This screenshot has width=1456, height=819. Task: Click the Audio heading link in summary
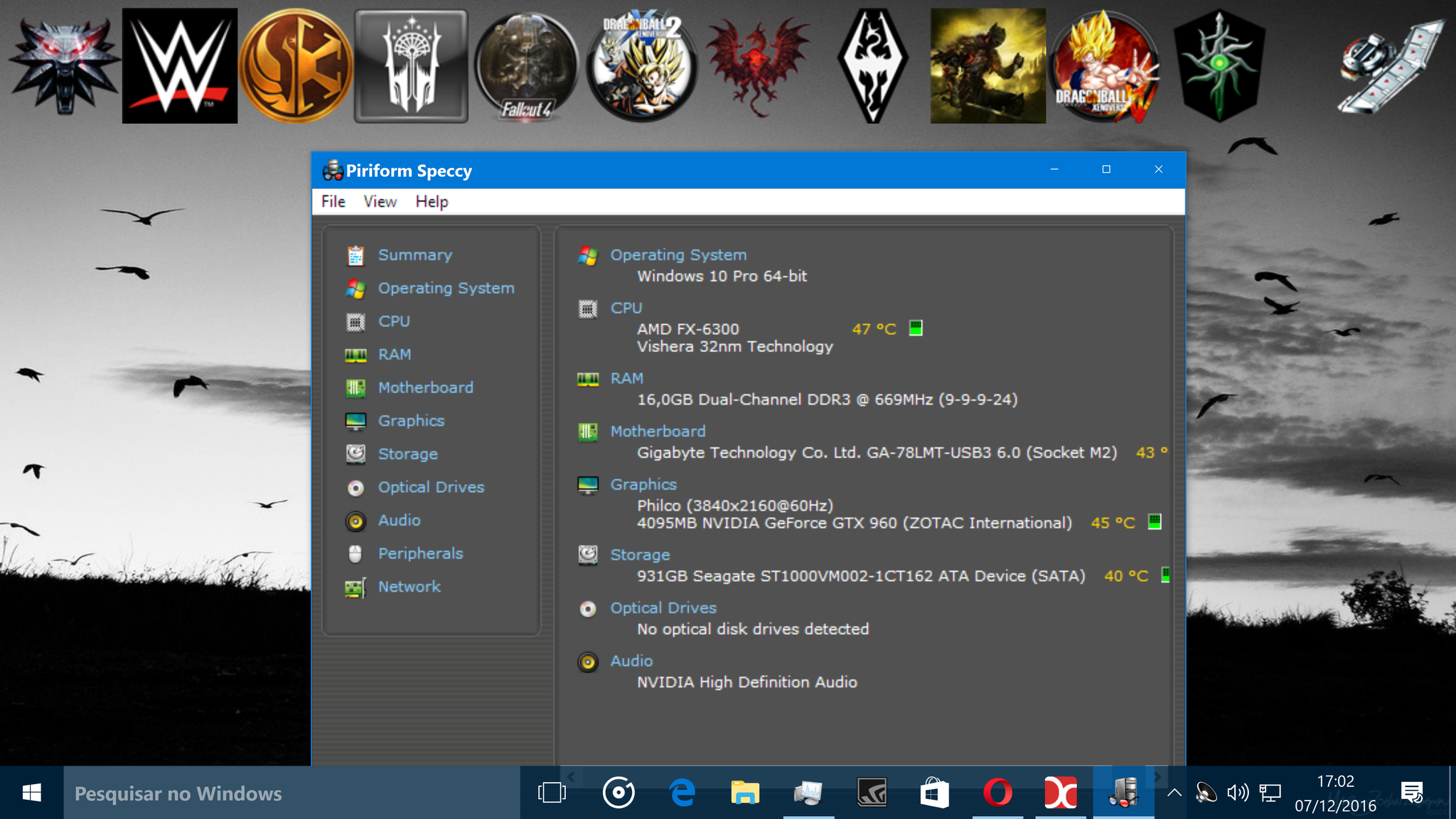[631, 661]
